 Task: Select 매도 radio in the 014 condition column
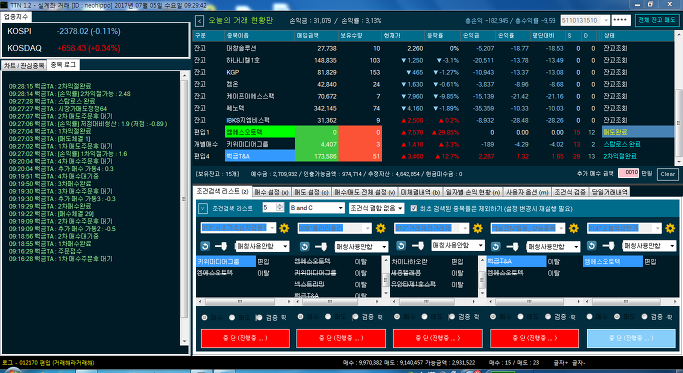point(617,317)
